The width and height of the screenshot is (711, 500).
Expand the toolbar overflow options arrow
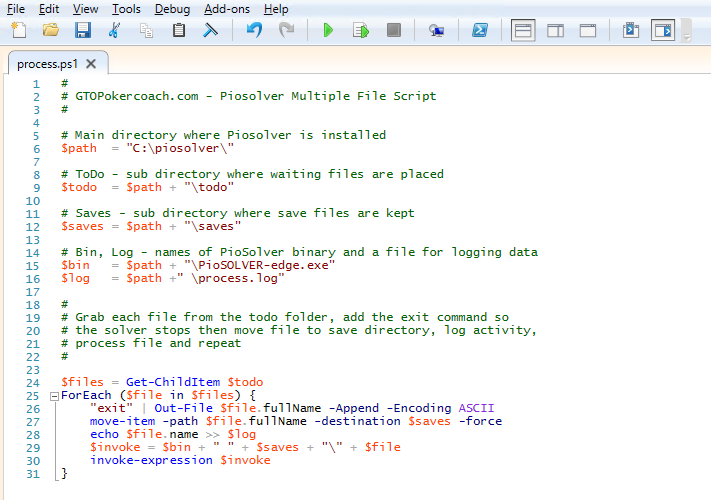coord(687,31)
